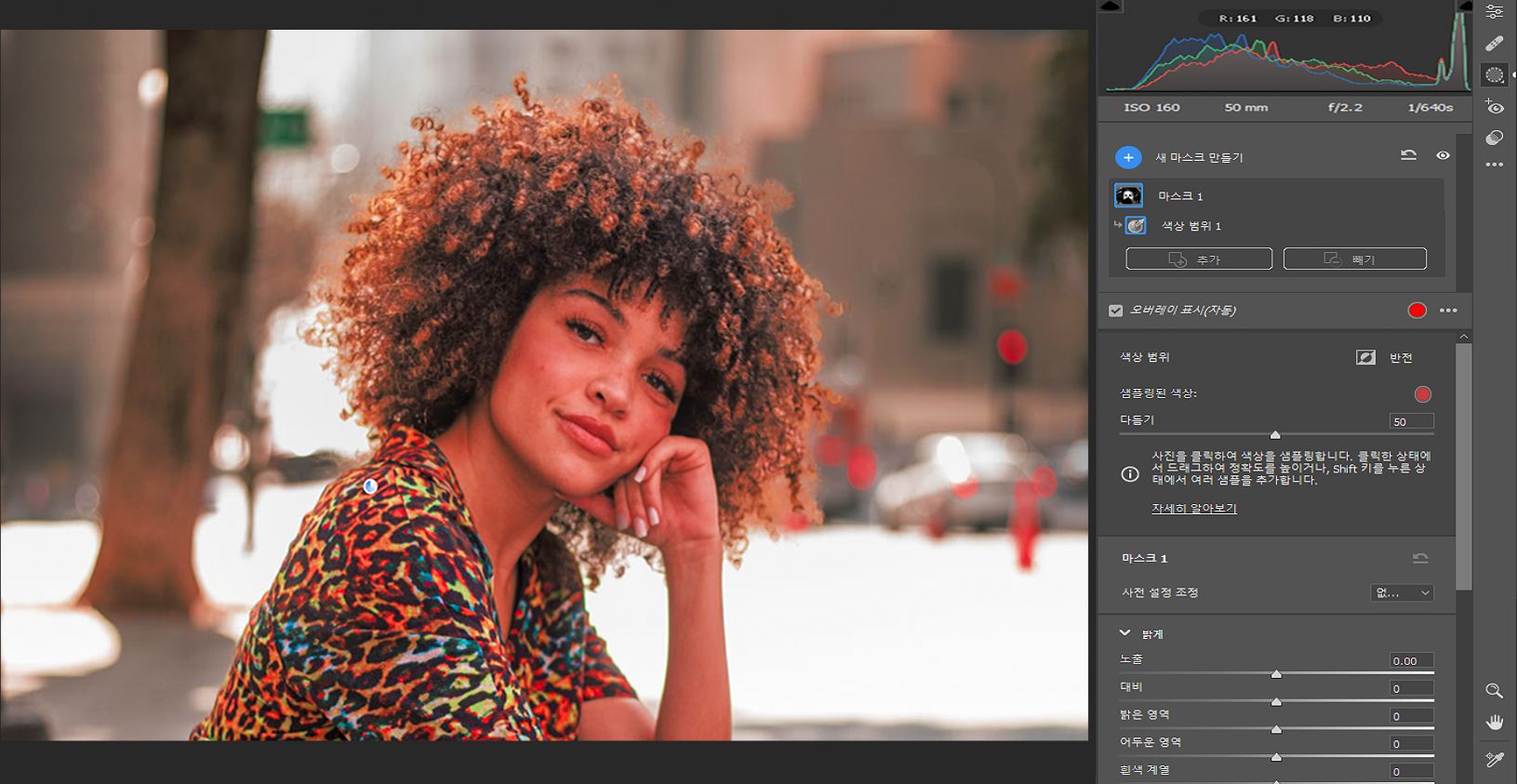Click the 어두운 영역 value field
The image size is (1517, 784).
click(1411, 744)
